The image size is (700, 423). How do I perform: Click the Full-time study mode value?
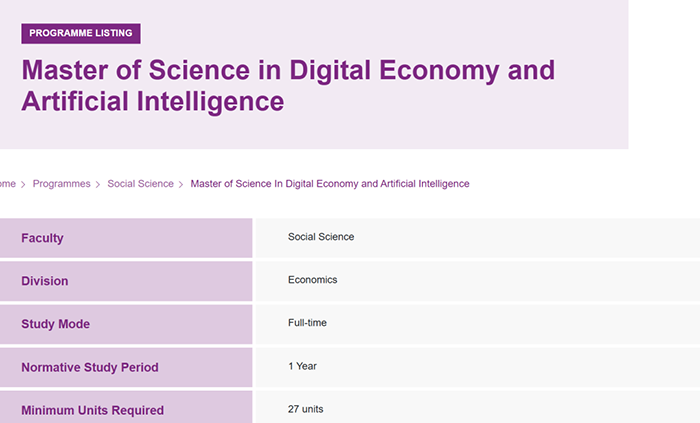pyautogui.click(x=307, y=323)
